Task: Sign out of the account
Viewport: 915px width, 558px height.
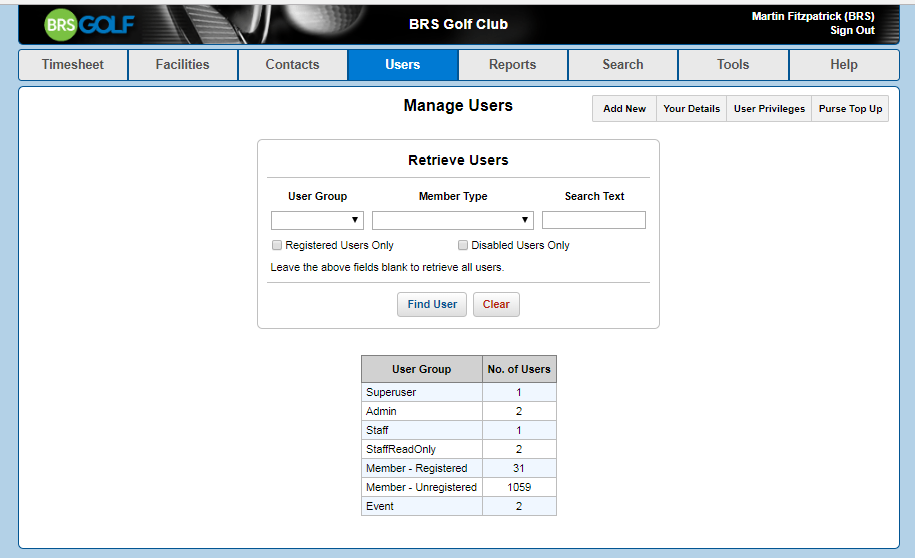Action: coord(852,30)
